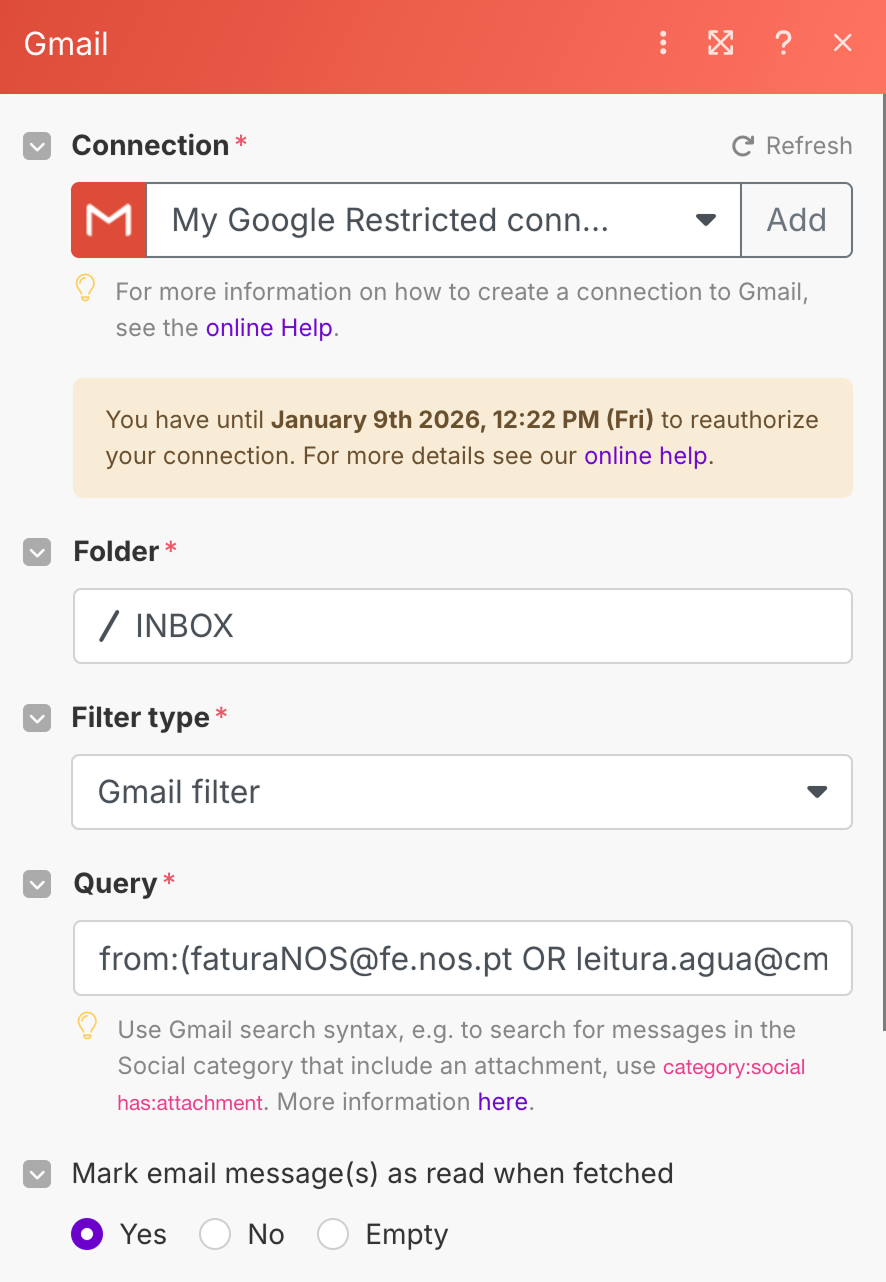The image size is (886, 1282).
Task: Click the 'January 9th 2026, 12:22 PM (Fri)' text
Action: point(462,419)
